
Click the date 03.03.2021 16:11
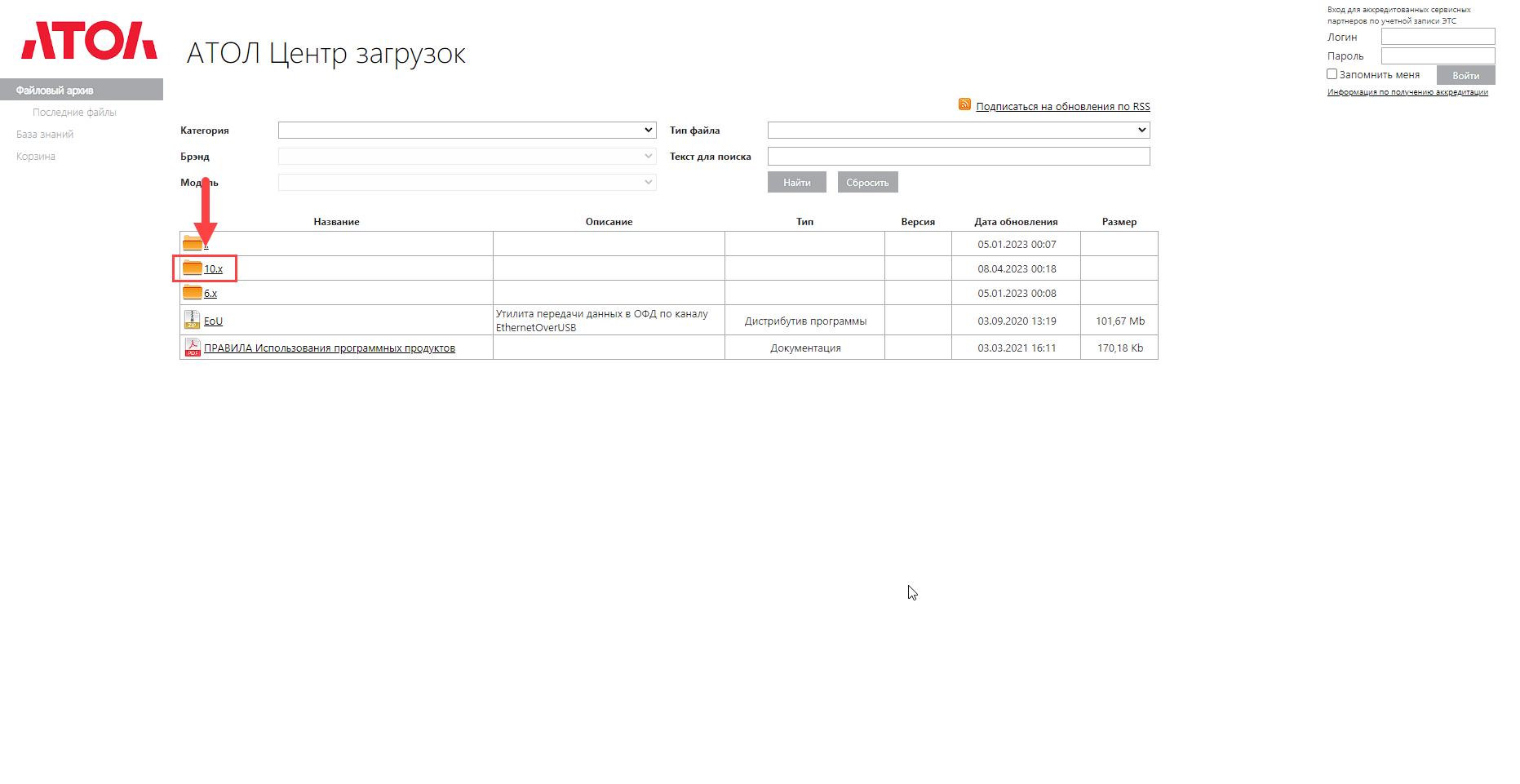(1017, 348)
